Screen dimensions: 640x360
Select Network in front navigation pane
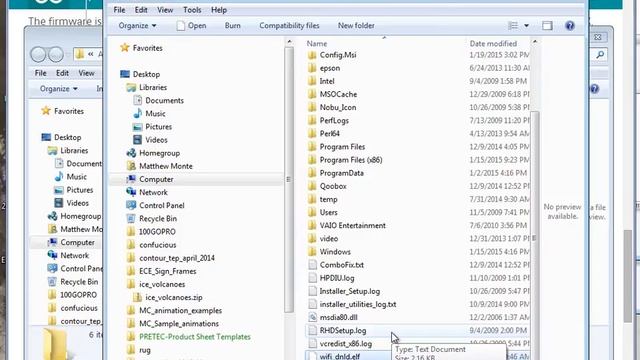pos(147,192)
